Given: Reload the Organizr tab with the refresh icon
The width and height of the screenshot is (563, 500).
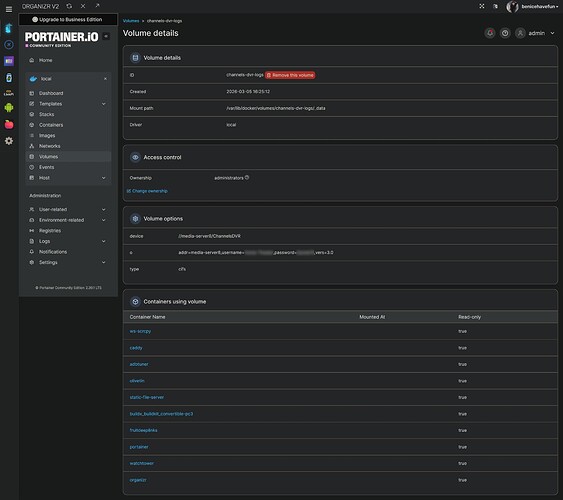Looking at the screenshot, I should coord(69,6).
